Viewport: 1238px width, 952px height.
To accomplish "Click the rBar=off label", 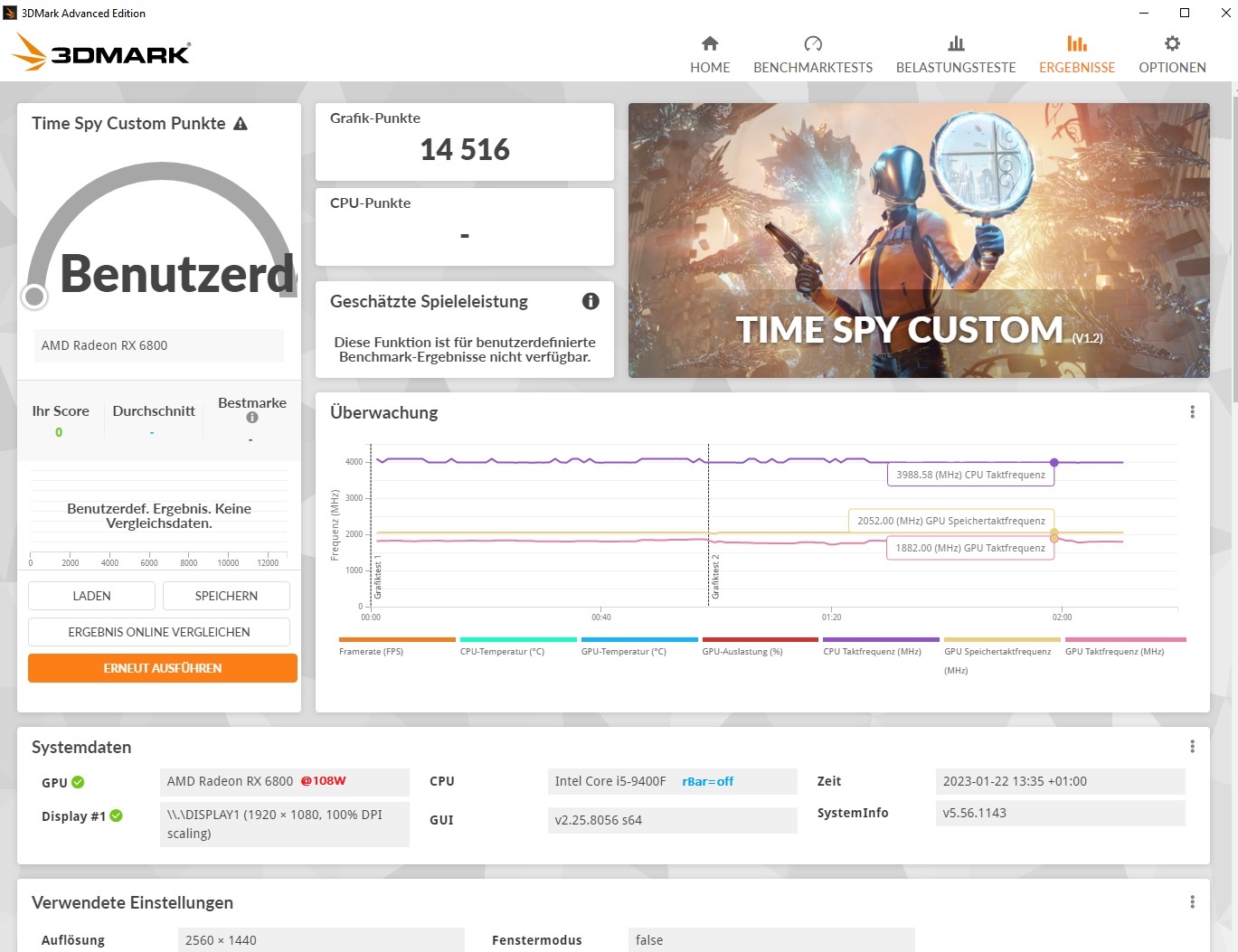I will tap(707, 781).
